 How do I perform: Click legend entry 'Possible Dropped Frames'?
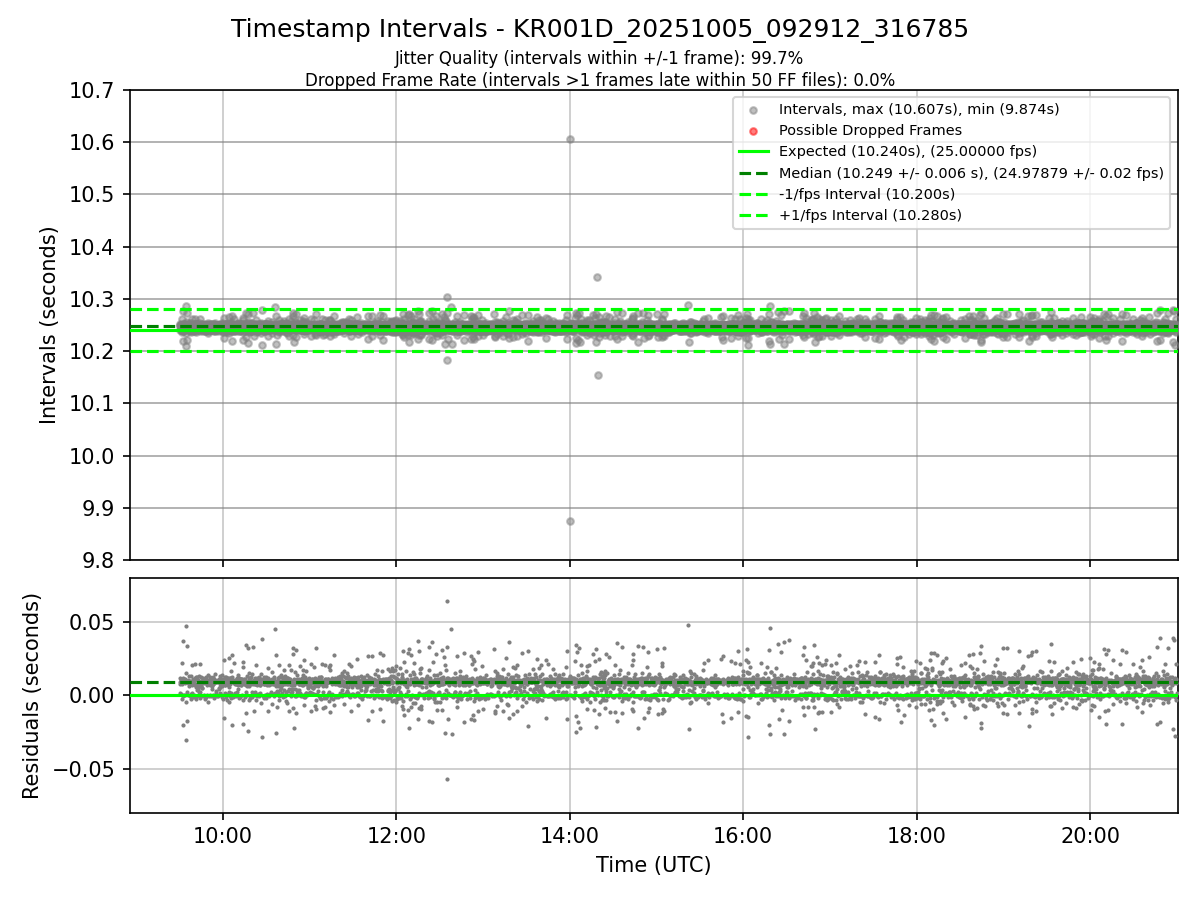point(870,130)
